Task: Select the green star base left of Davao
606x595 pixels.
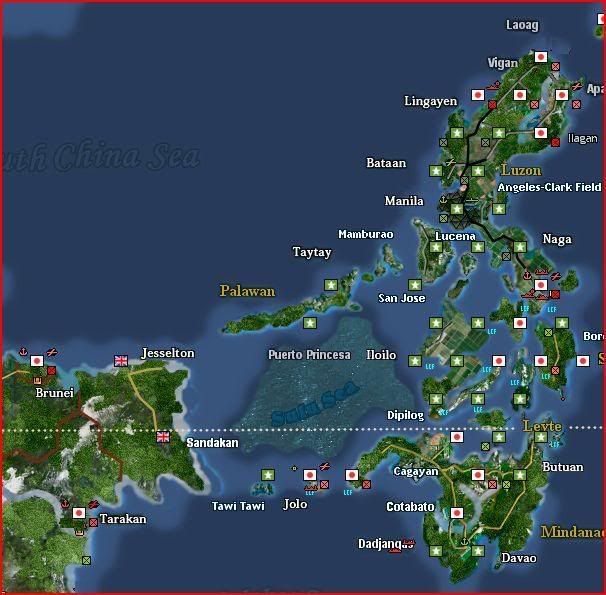Action: pos(478,551)
